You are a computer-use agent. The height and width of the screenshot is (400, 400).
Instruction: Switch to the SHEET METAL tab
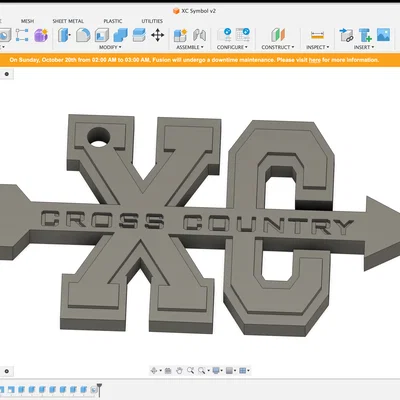click(x=68, y=21)
